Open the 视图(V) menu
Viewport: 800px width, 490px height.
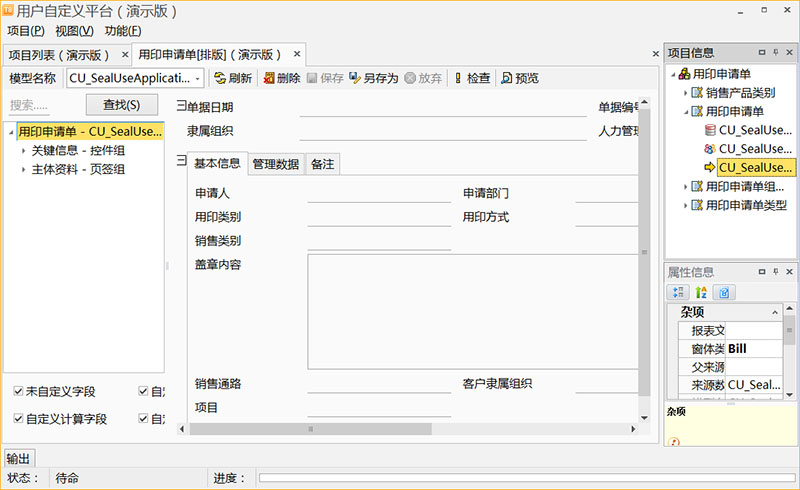pyautogui.click(x=74, y=31)
